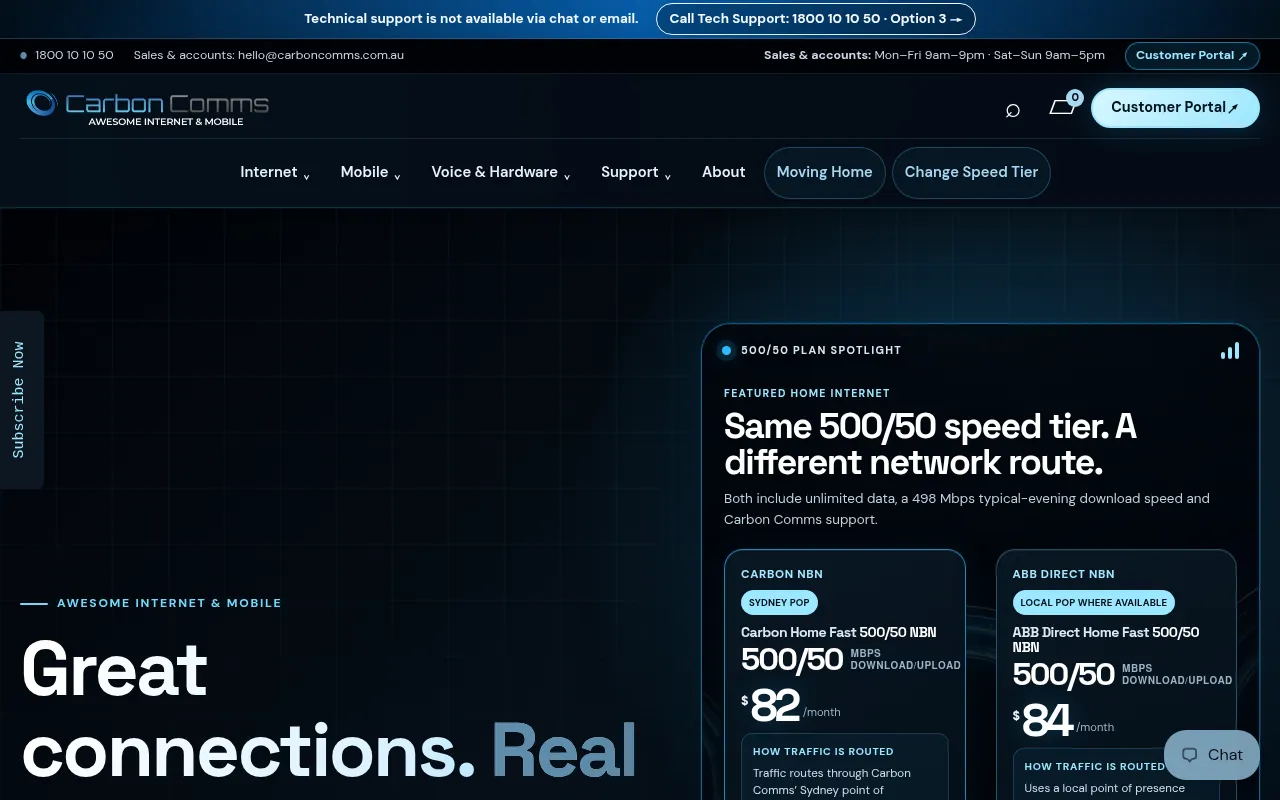Image resolution: width=1280 pixels, height=800 pixels.
Task: Click Call Tech Support 1800 10 10 50 button
Action: click(x=815, y=19)
